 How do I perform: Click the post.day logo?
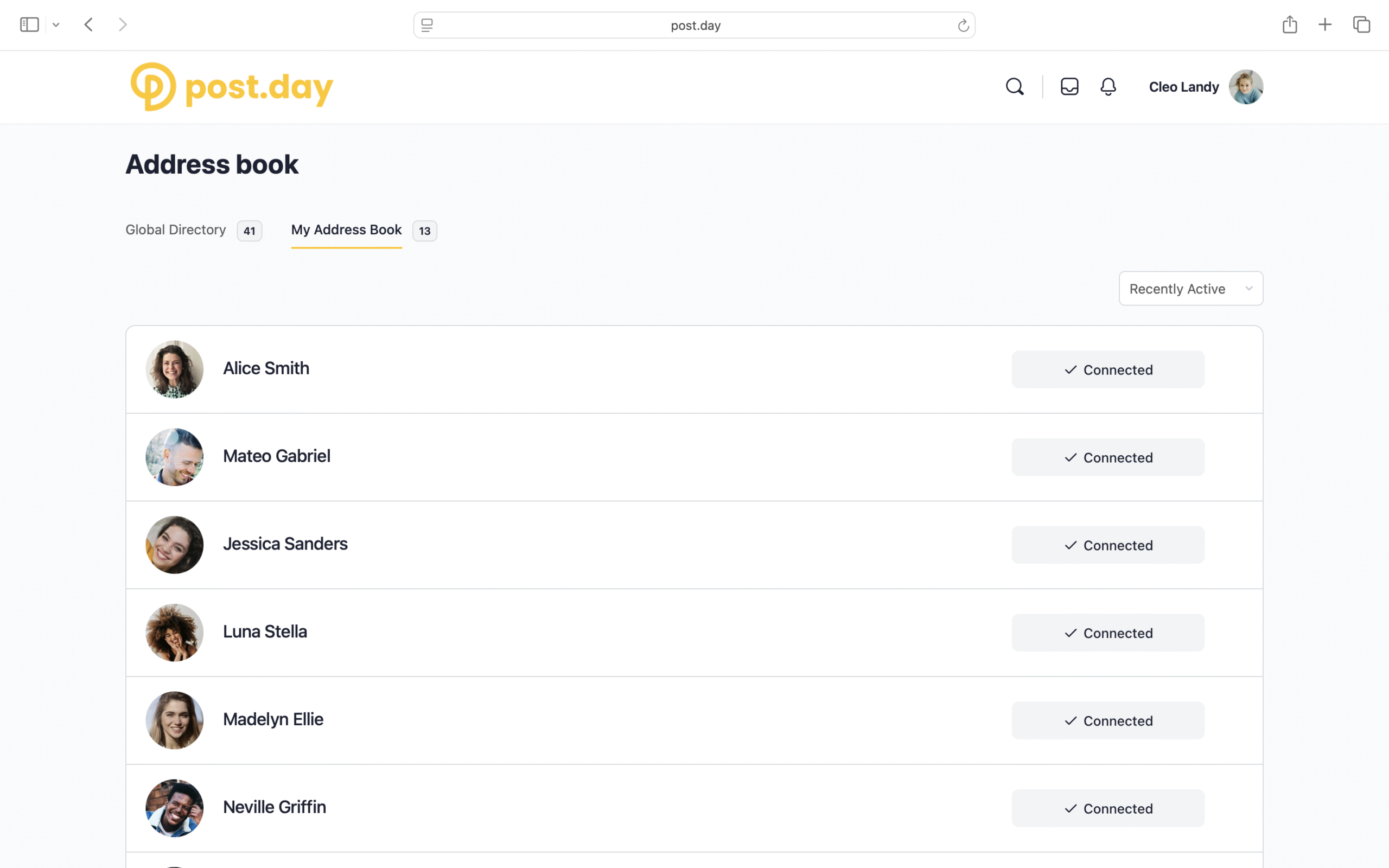point(232,87)
